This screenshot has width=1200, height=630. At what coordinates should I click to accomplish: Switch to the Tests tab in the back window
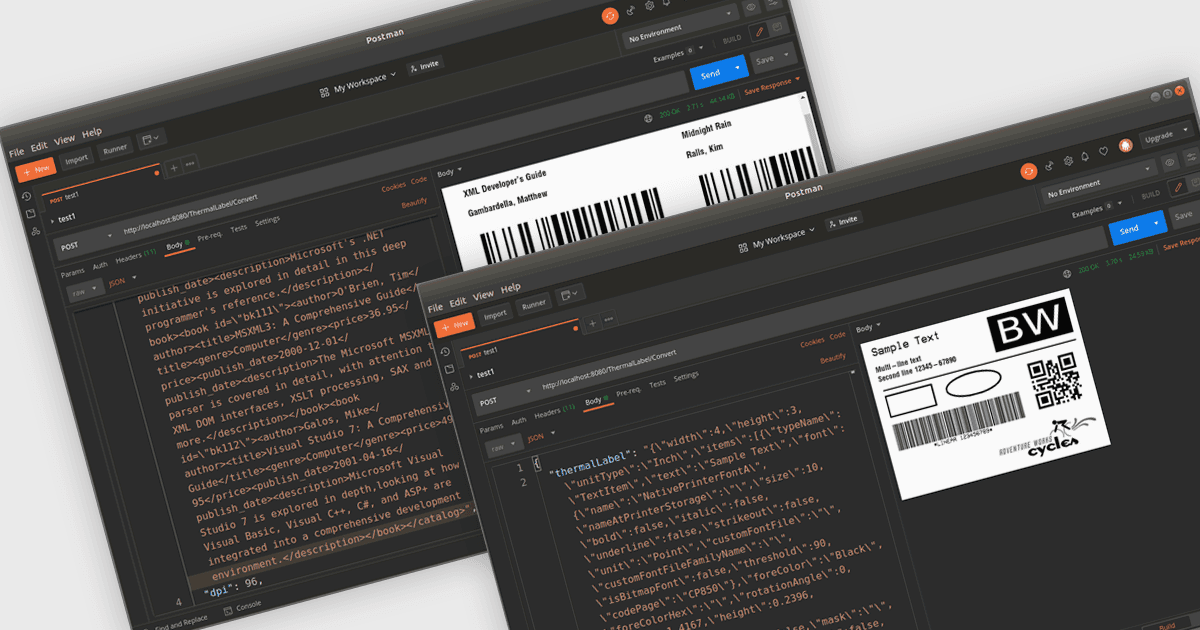click(239, 228)
